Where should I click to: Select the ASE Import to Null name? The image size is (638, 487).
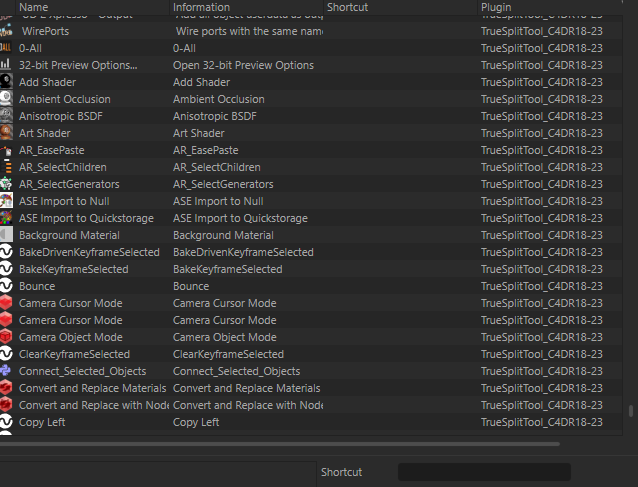(64, 201)
